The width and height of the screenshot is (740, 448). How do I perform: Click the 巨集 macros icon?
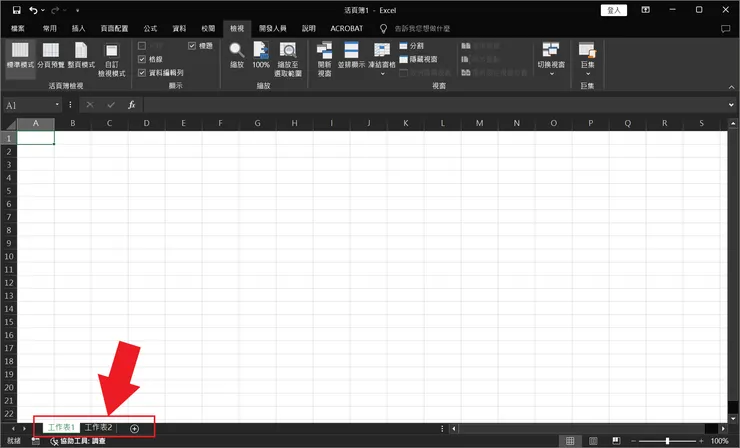click(588, 50)
